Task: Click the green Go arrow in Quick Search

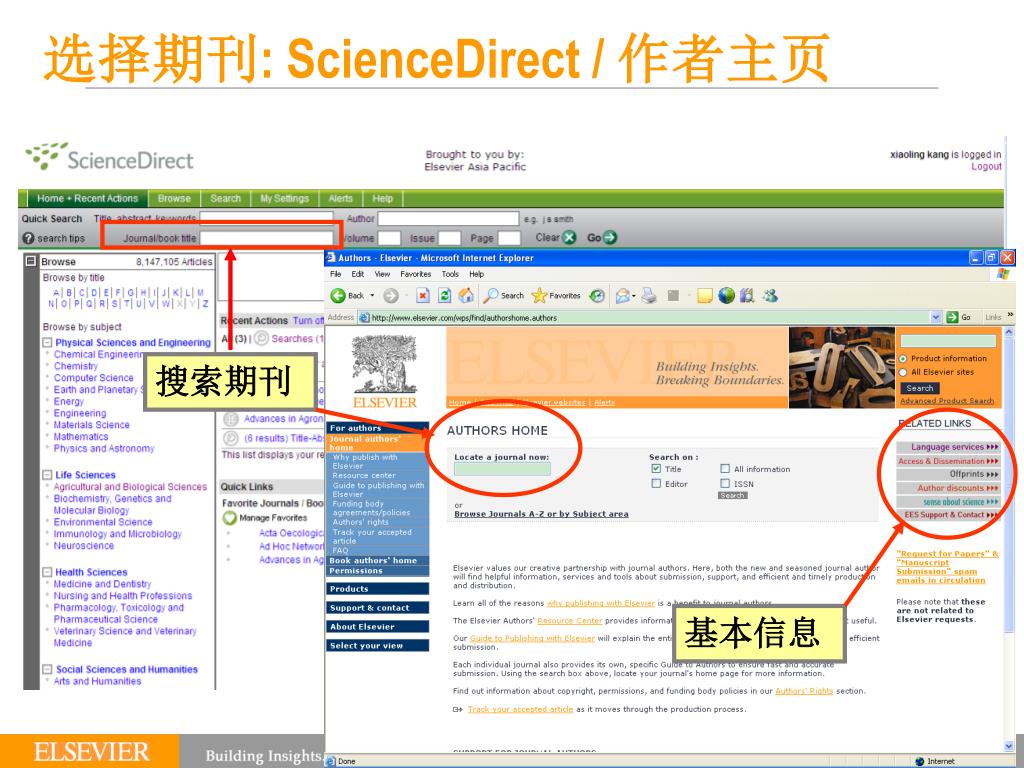Action: [x=610, y=237]
